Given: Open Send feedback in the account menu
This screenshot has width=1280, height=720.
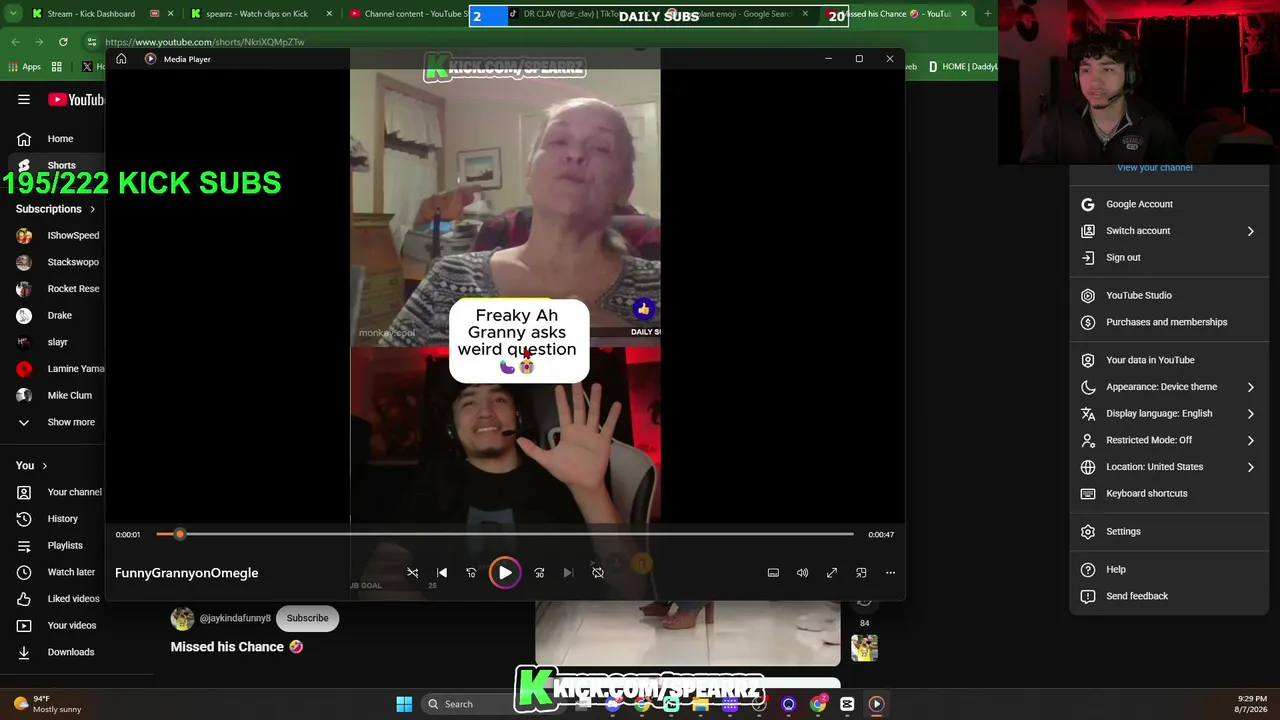Looking at the screenshot, I should point(1170,596).
